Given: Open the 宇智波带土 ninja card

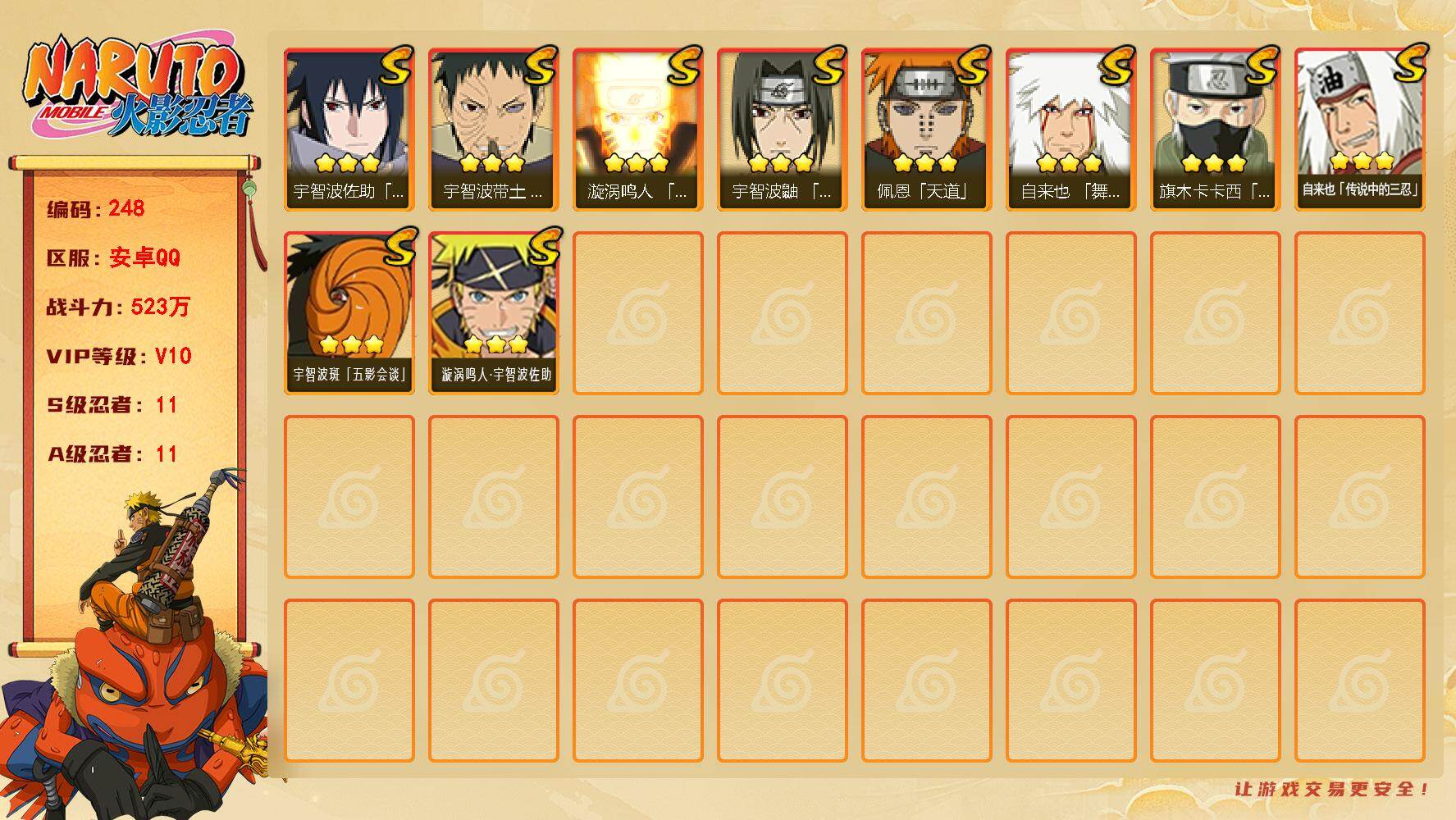Looking at the screenshot, I should coord(494,130).
